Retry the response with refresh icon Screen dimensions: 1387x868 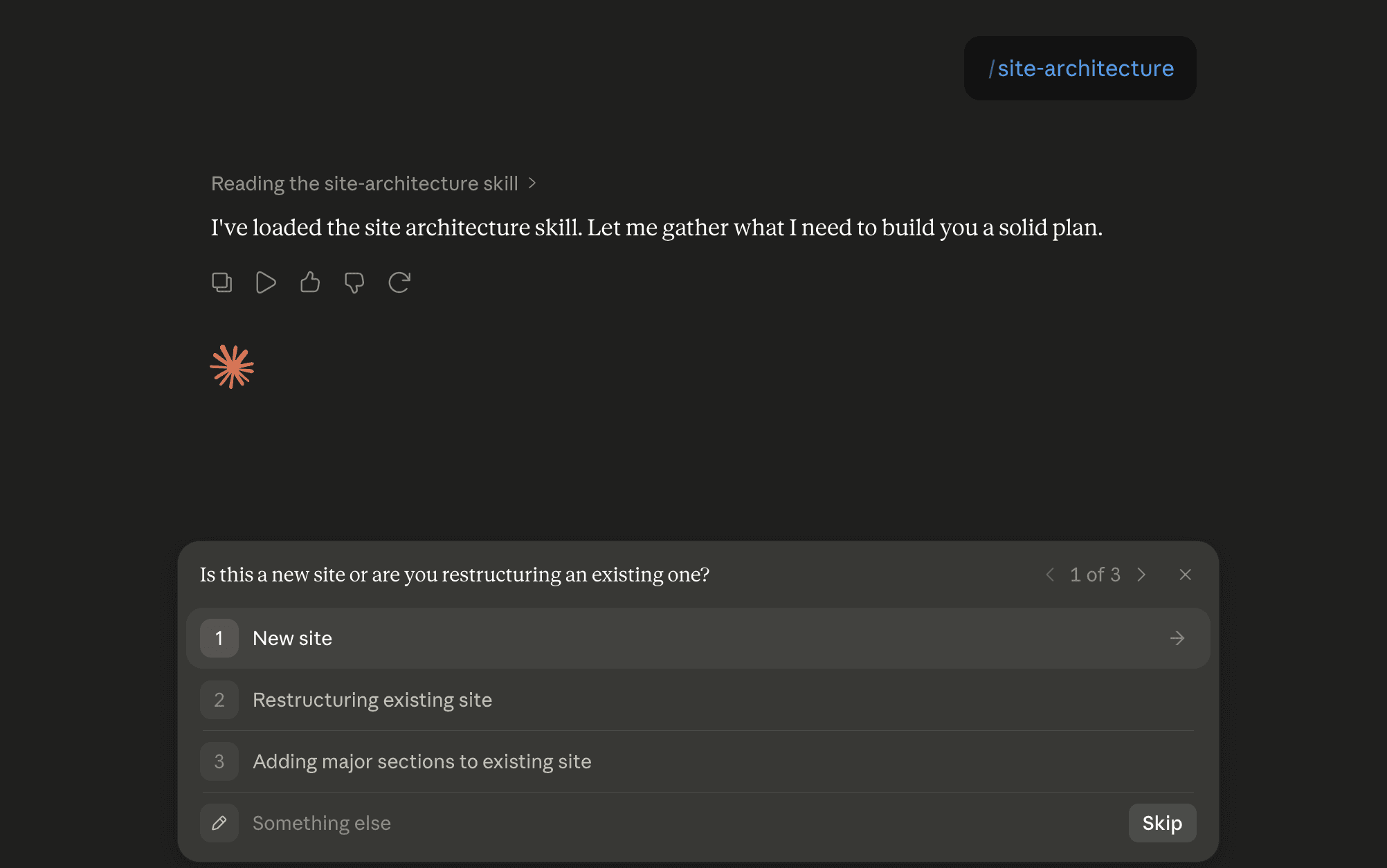point(399,282)
